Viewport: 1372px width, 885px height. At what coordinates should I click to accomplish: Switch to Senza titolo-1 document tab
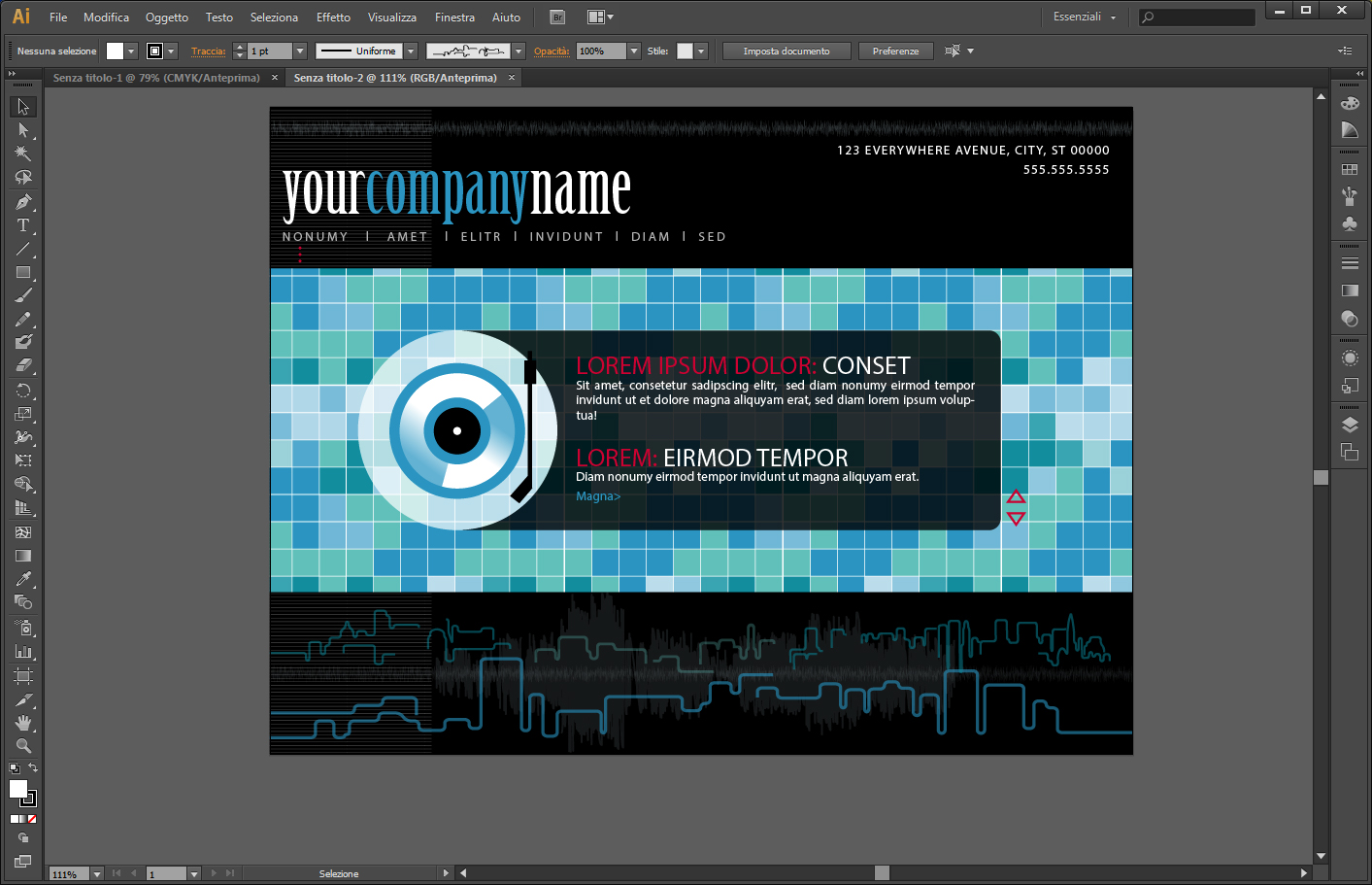(156, 78)
